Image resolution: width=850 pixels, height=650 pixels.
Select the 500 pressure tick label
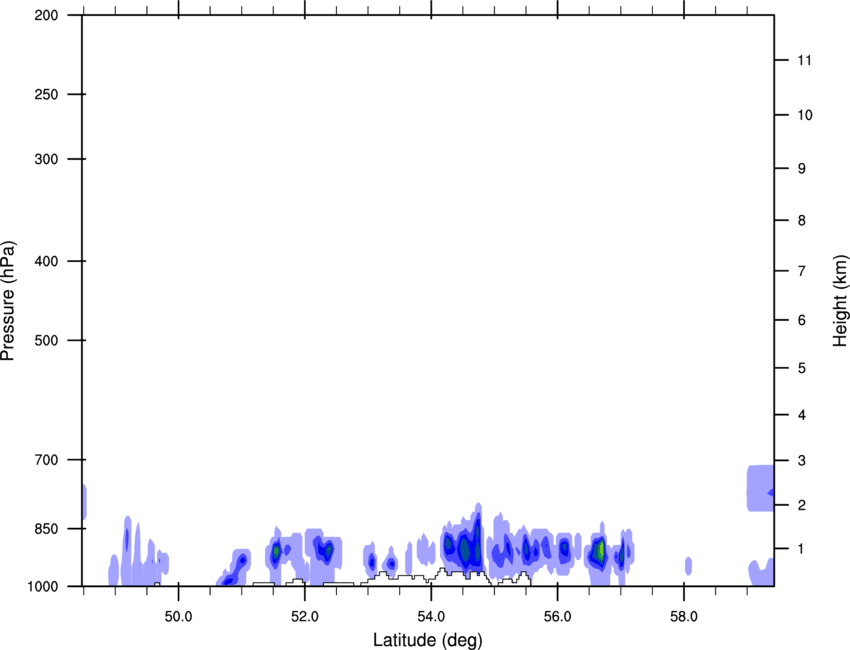coord(46,340)
